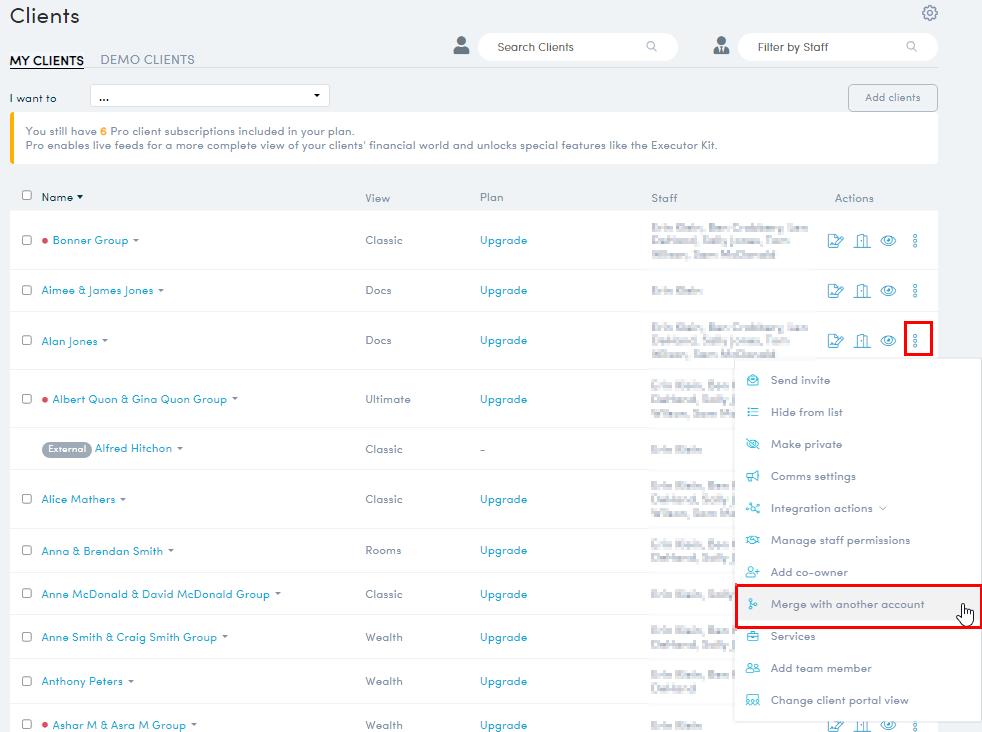This screenshot has width=982, height=732.
Task: Click the eye icon in Alan Jones row
Action: point(888,341)
